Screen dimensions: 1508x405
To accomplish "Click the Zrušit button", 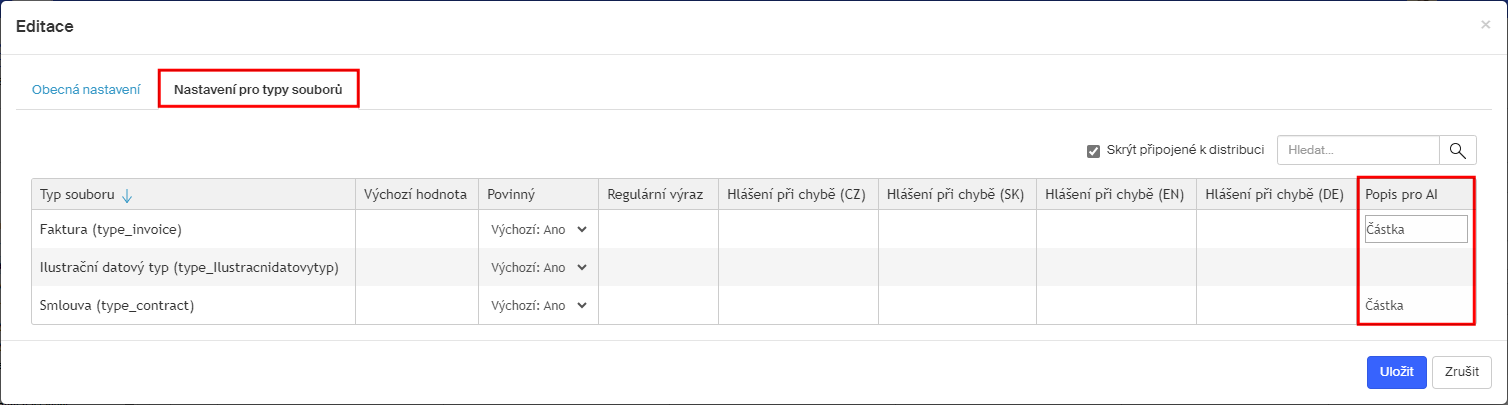I will (x=1462, y=371).
